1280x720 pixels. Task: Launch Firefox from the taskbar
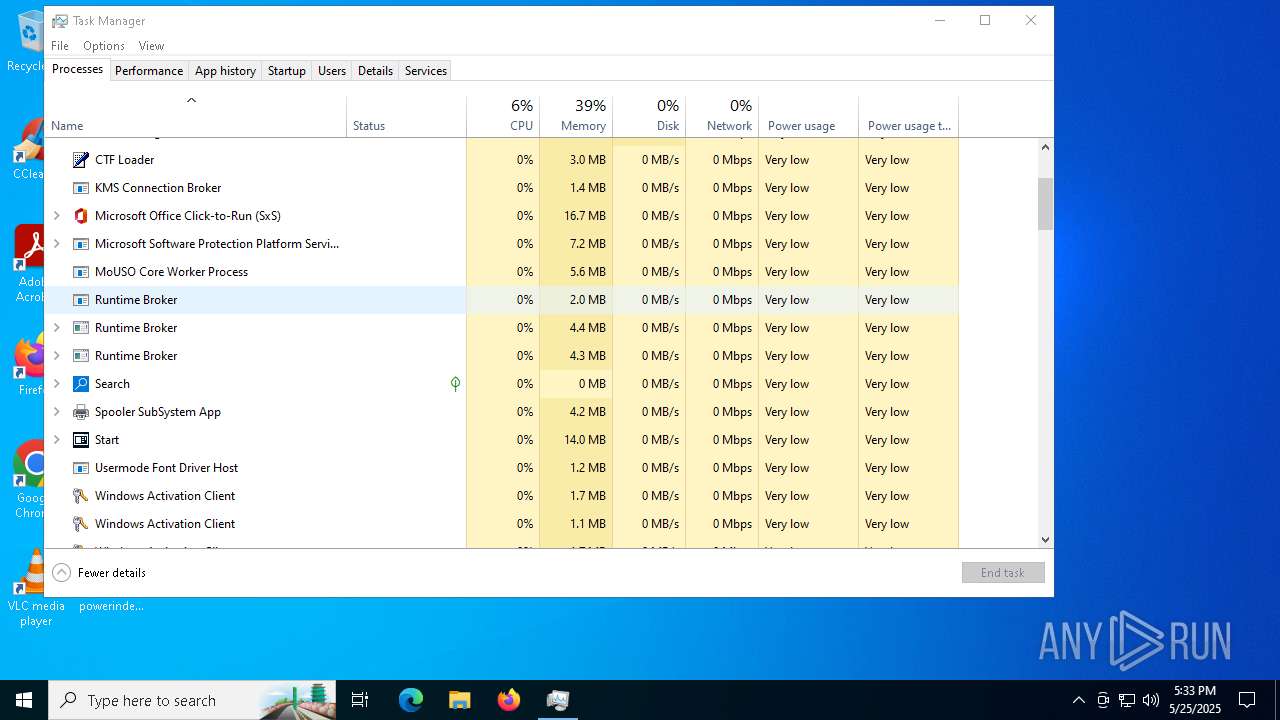tap(508, 700)
